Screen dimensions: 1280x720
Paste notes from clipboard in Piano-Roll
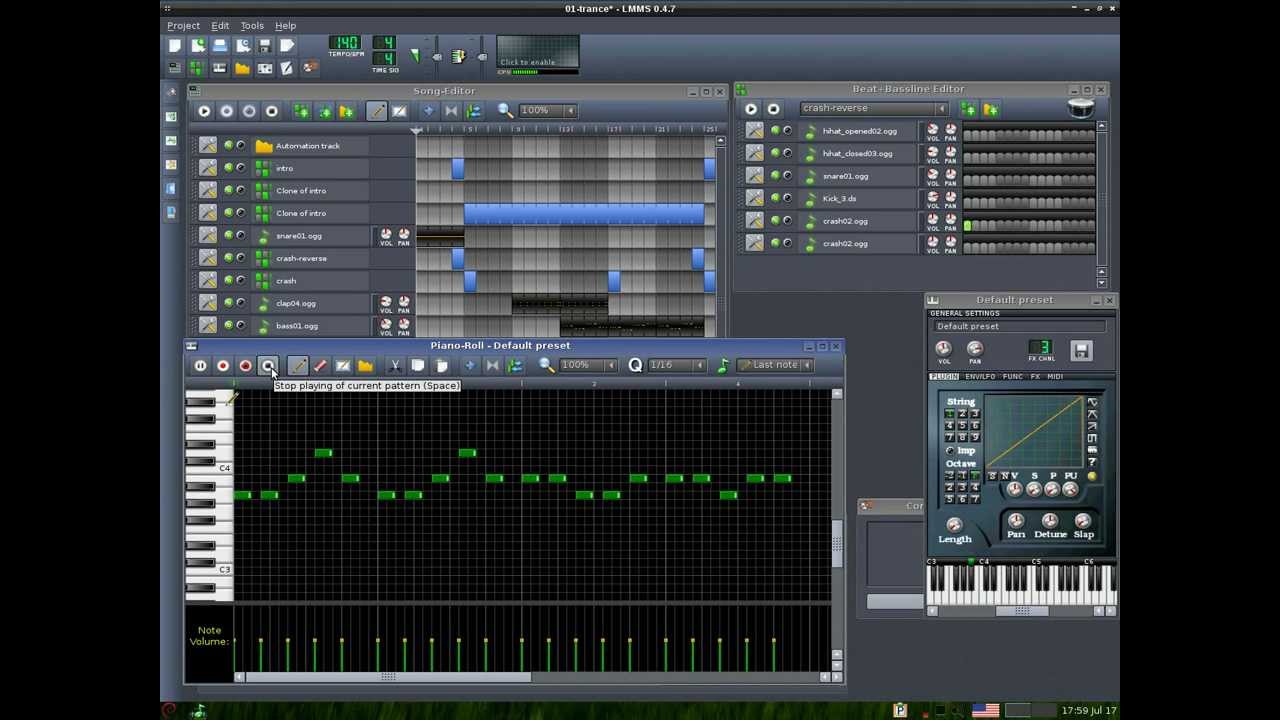pyautogui.click(x=441, y=365)
